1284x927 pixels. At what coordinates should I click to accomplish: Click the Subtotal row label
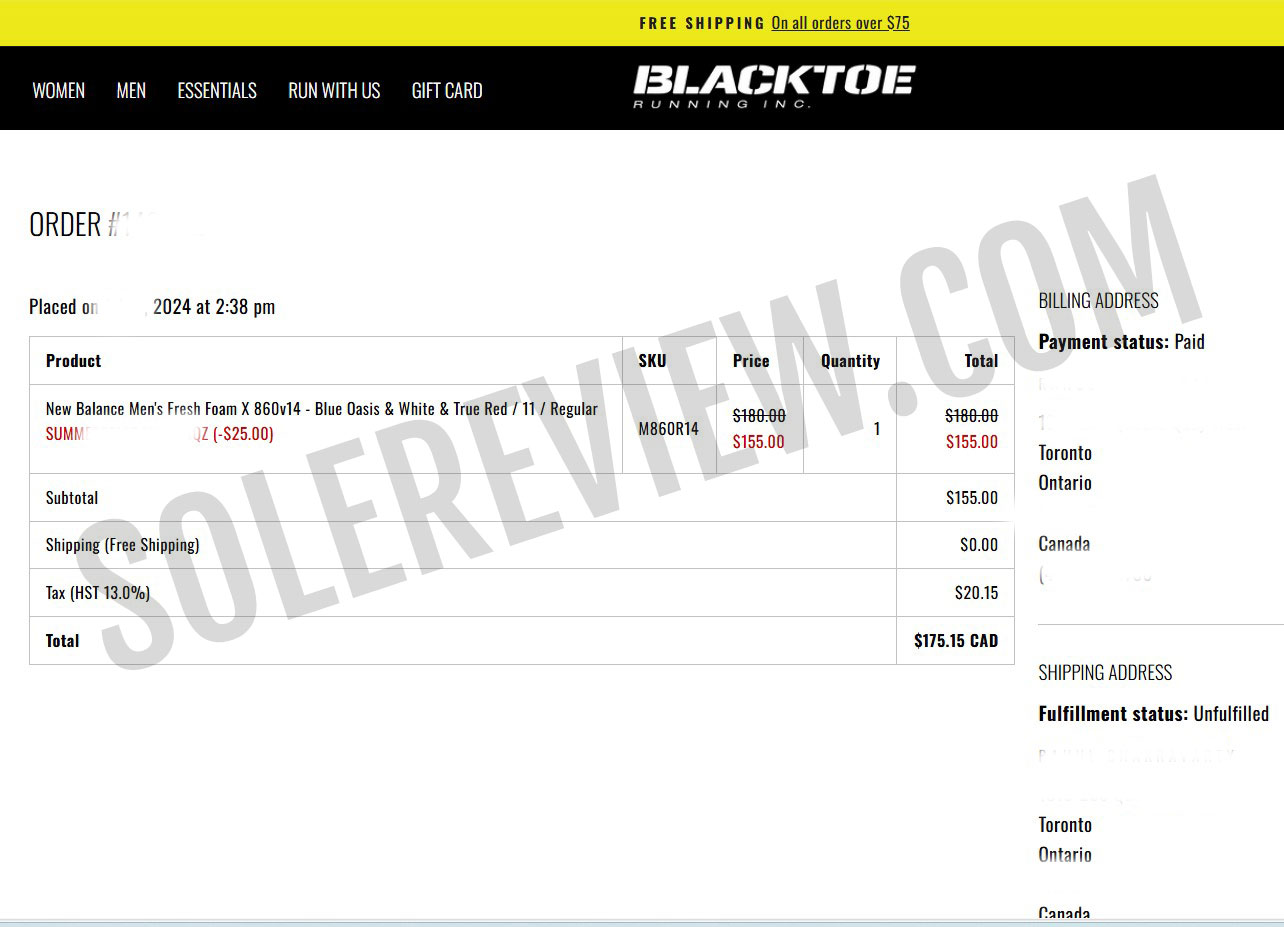point(72,497)
